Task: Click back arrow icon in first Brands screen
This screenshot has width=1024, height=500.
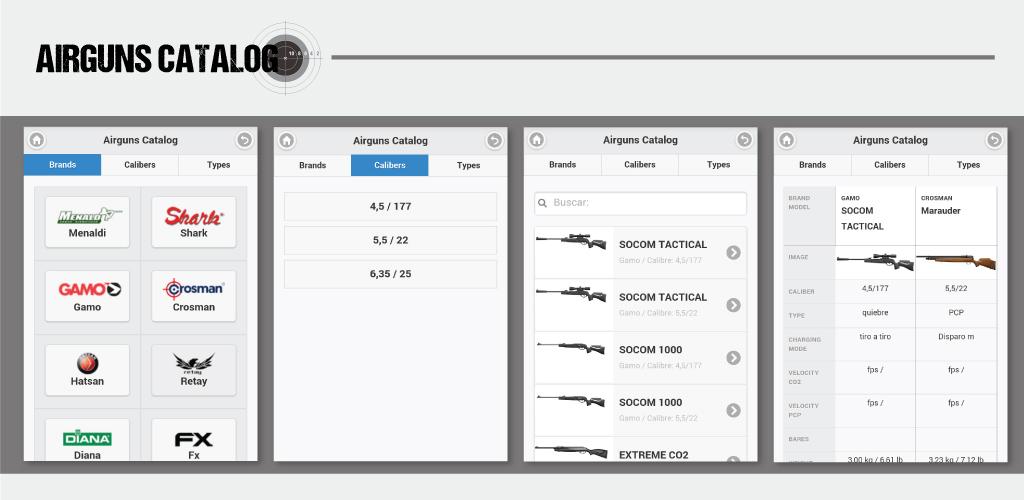Action: (x=244, y=140)
